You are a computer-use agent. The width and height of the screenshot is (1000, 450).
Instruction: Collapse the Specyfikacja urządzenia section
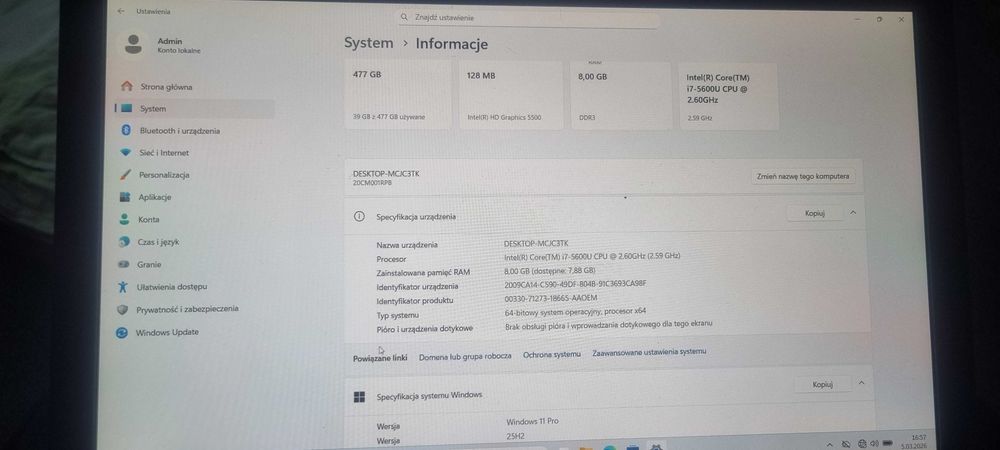[x=853, y=213]
